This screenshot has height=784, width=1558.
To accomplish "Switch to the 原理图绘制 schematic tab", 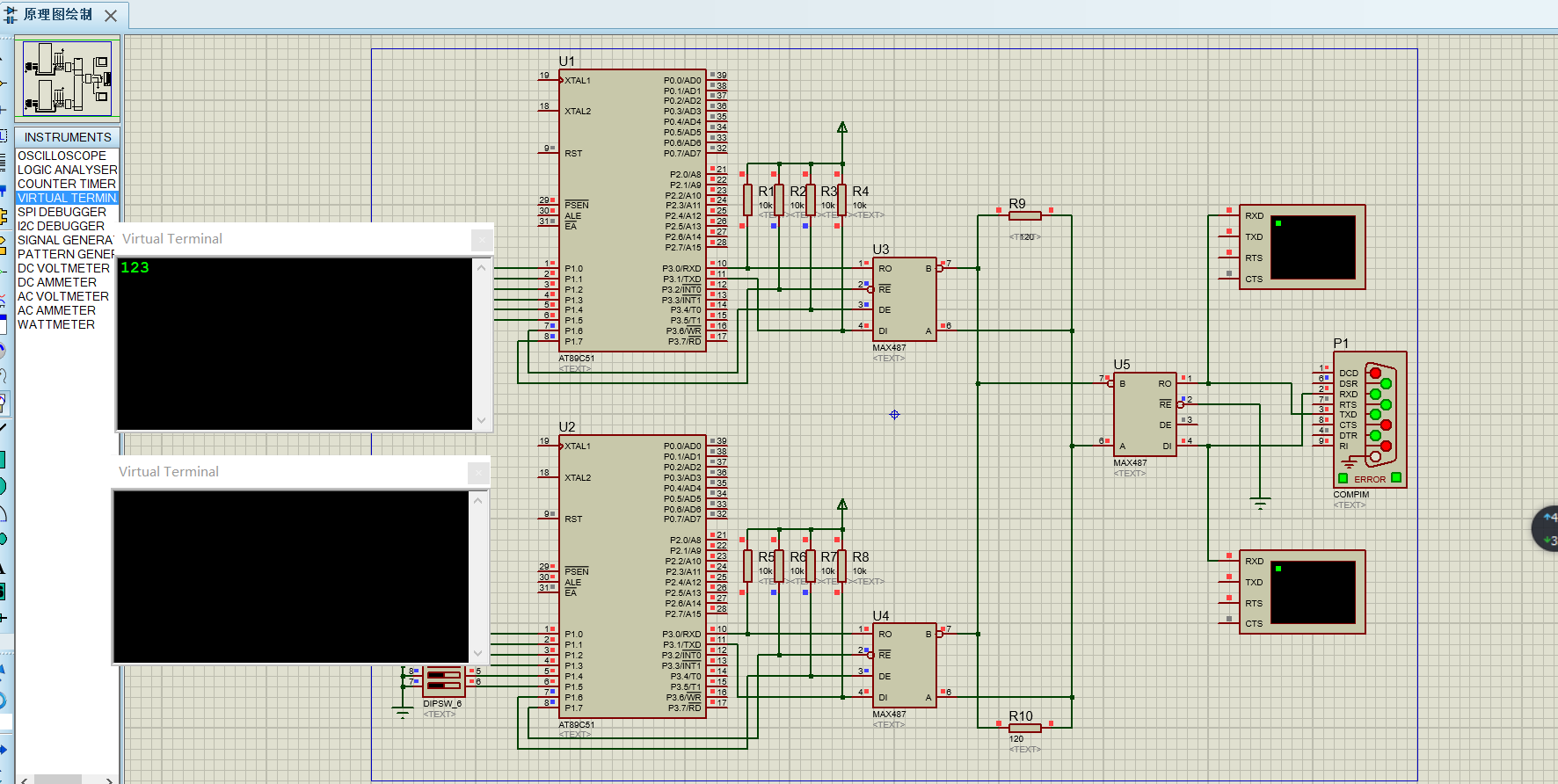I will point(58,15).
